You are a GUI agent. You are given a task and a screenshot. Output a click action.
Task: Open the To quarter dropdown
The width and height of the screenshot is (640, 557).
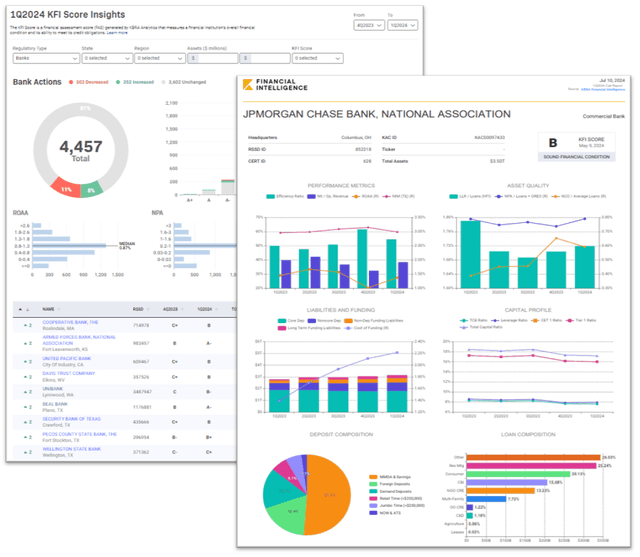[x=402, y=25]
